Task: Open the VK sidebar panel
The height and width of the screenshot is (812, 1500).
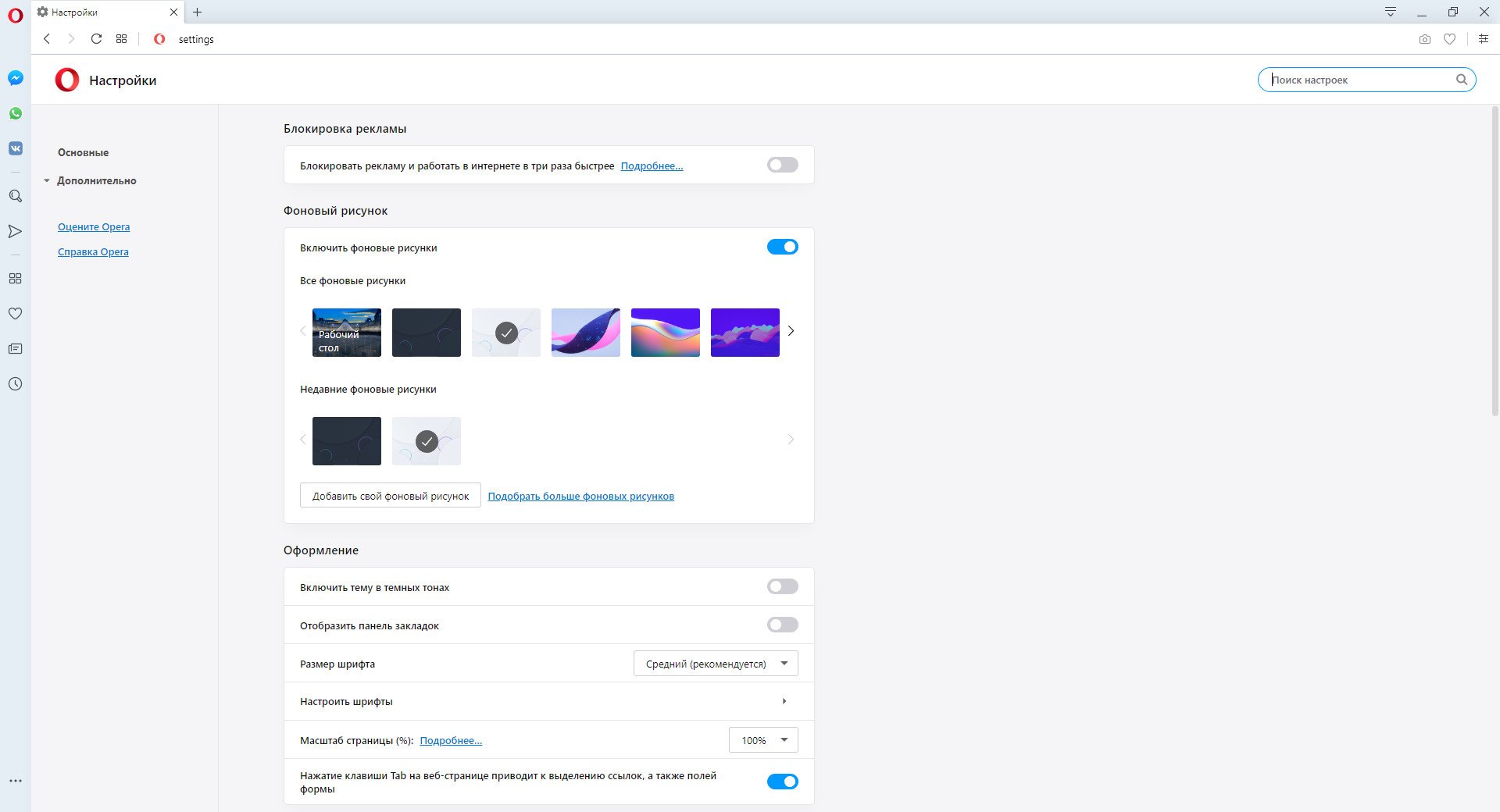Action: point(16,148)
